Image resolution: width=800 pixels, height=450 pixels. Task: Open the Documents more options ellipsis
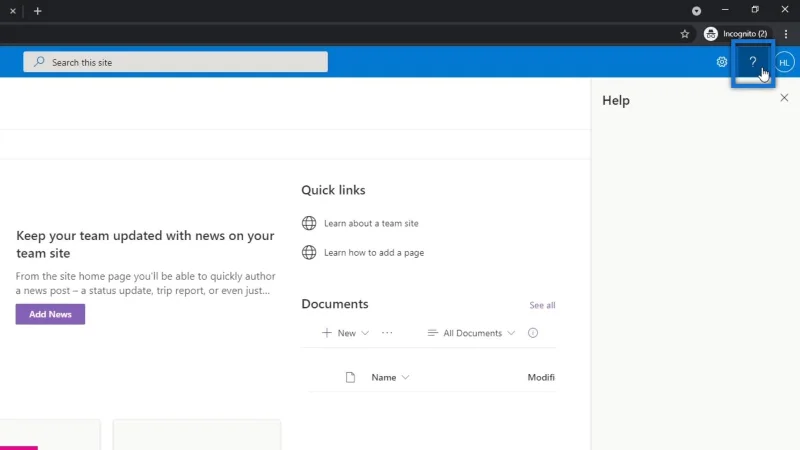click(x=387, y=333)
